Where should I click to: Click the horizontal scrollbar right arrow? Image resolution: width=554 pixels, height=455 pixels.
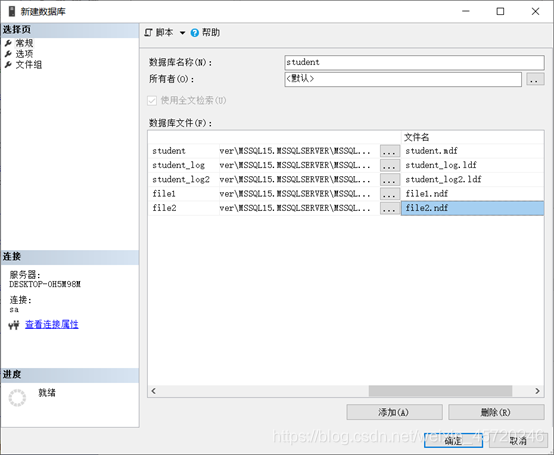click(x=537, y=391)
